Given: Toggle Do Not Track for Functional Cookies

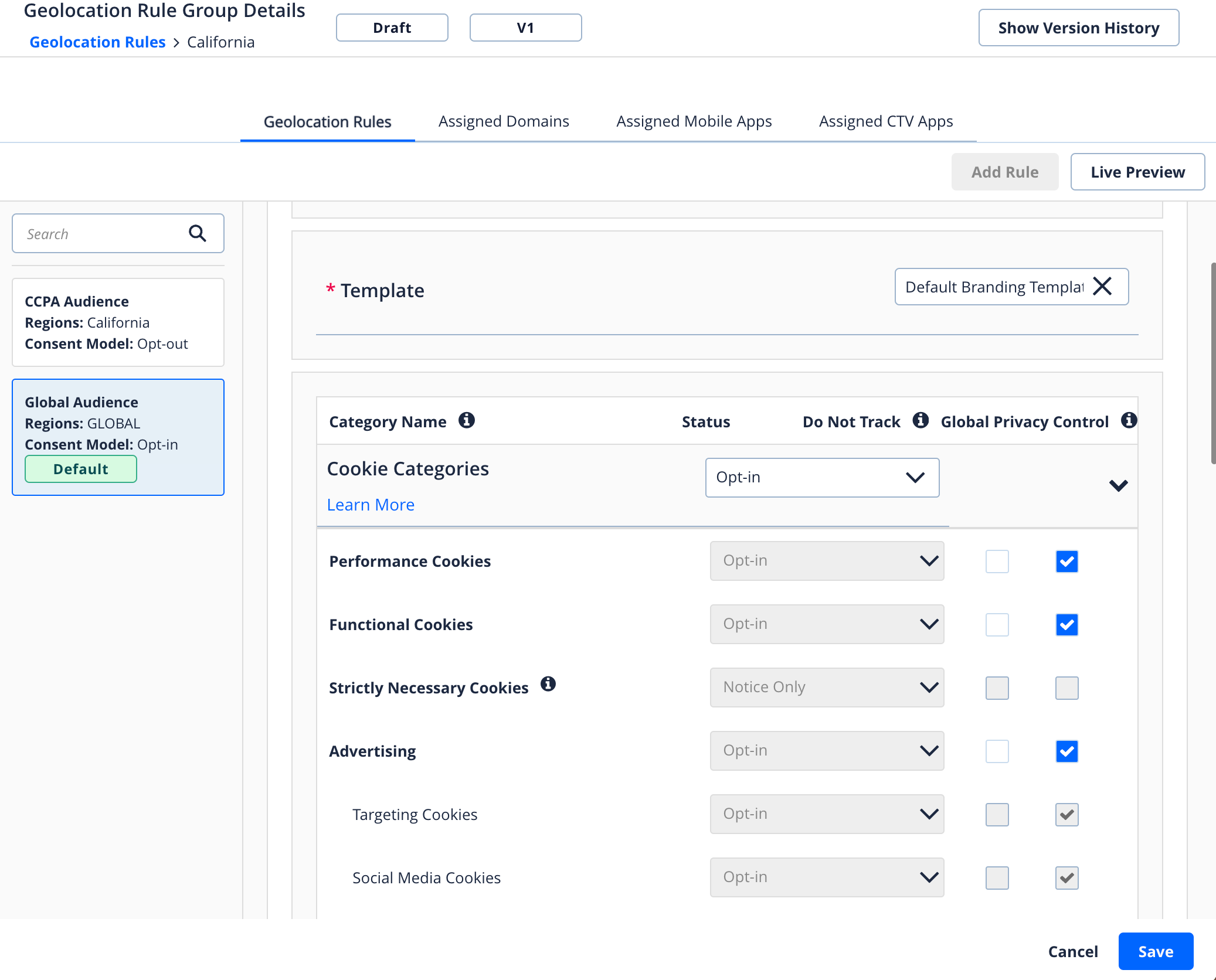Looking at the screenshot, I should pyautogui.click(x=997, y=624).
